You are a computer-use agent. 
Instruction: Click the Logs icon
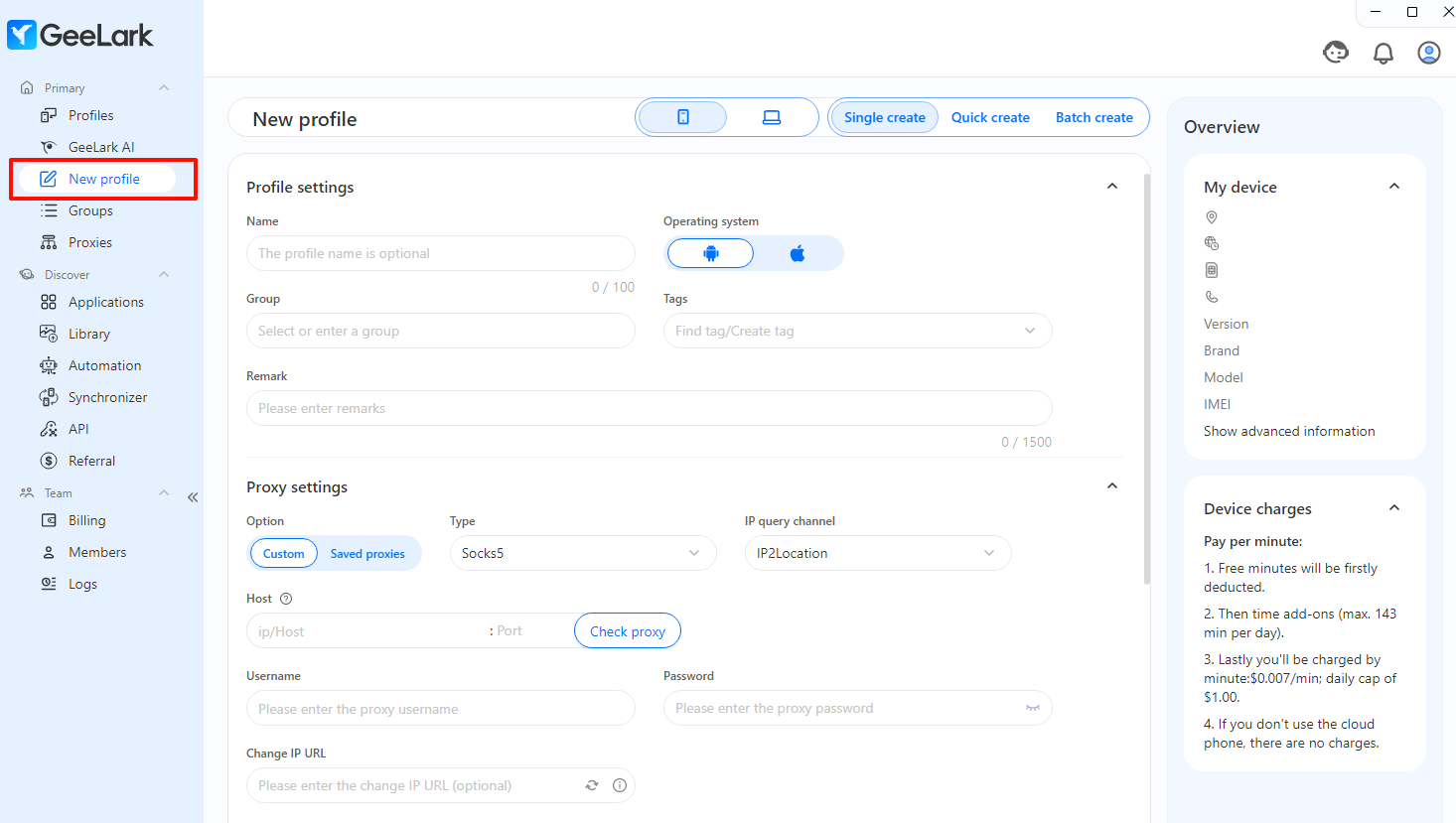[48, 584]
